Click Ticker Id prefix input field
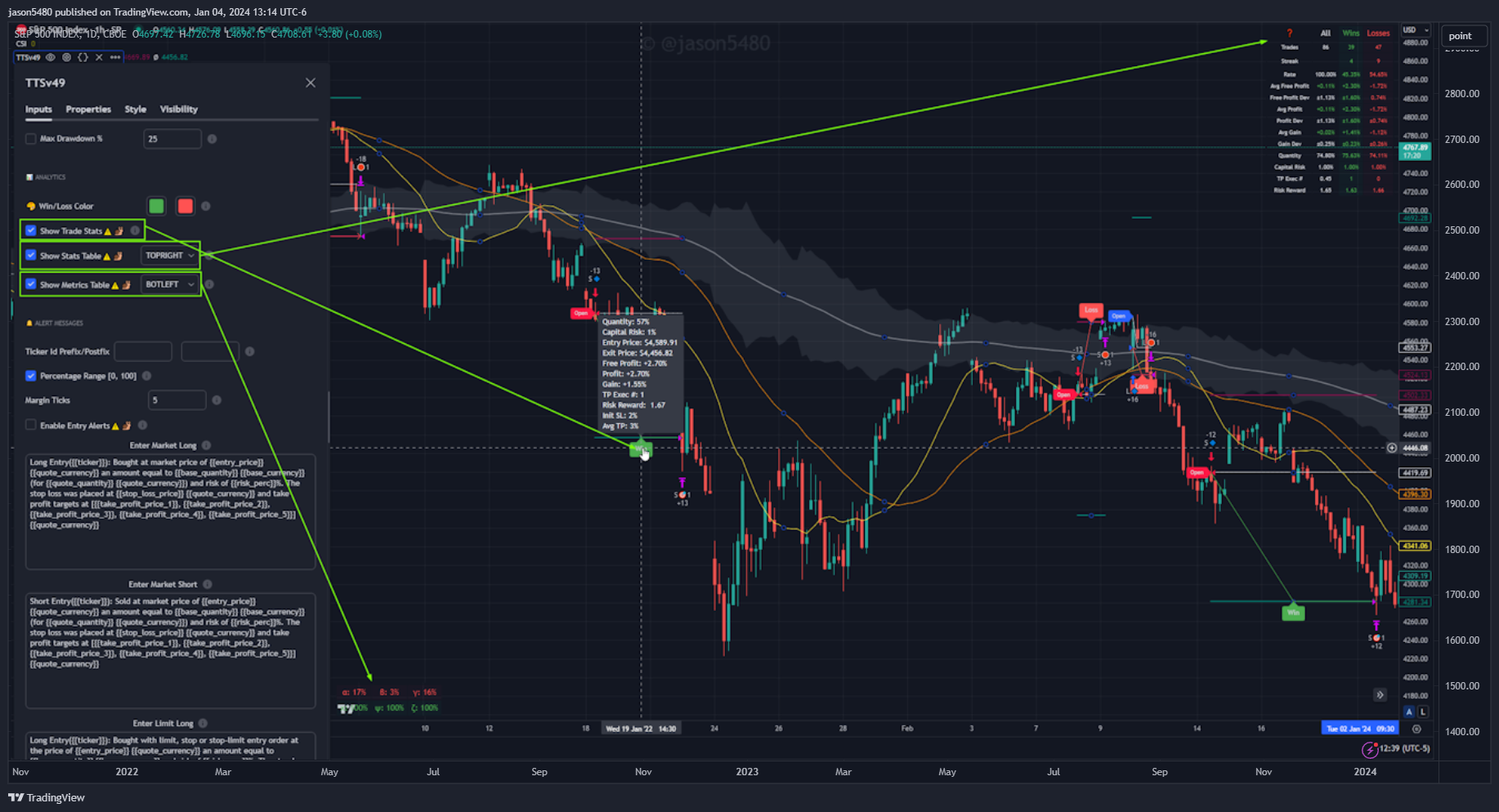 click(143, 351)
